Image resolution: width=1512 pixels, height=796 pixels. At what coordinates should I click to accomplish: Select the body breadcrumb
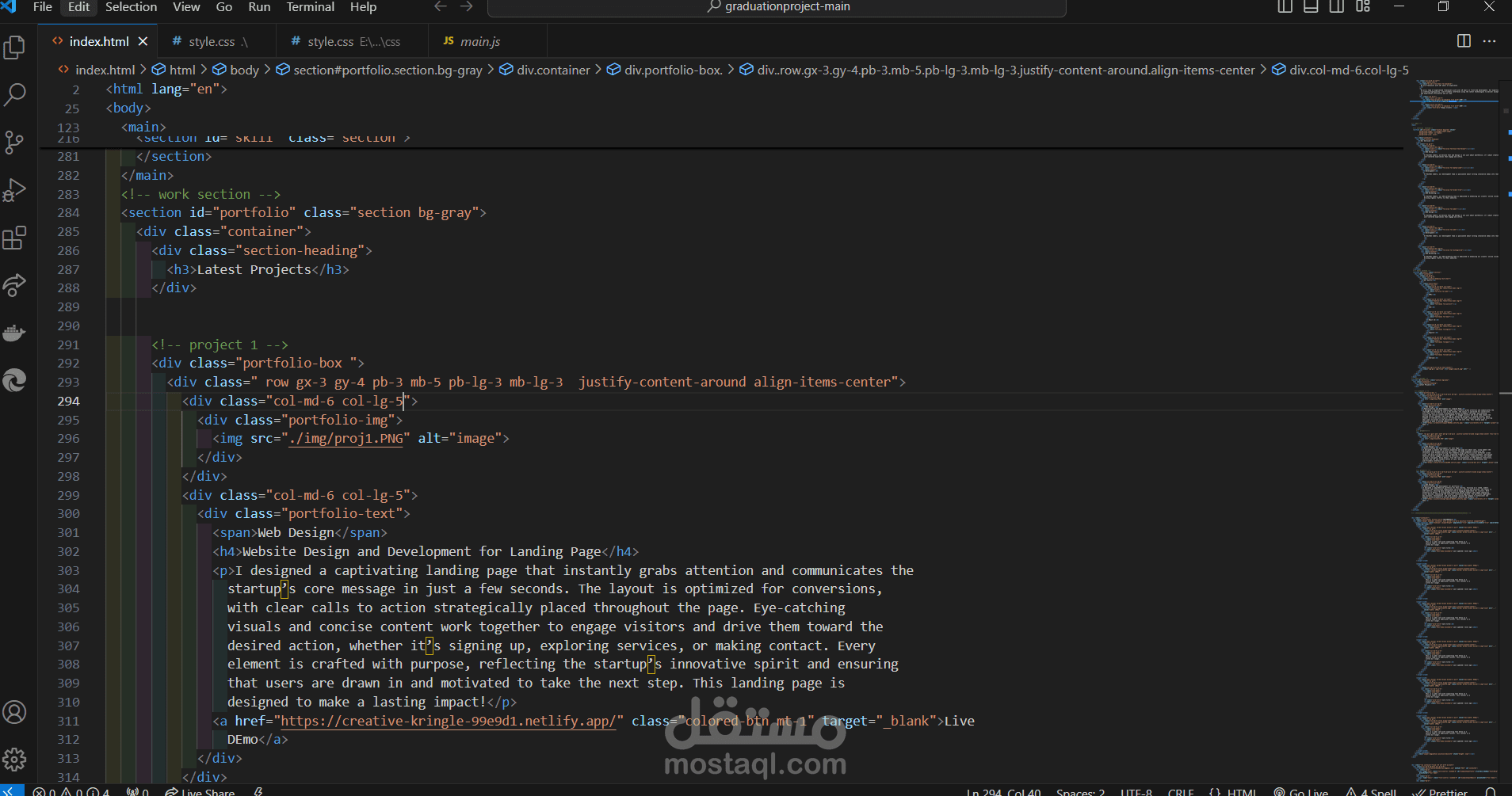click(x=236, y=70)
